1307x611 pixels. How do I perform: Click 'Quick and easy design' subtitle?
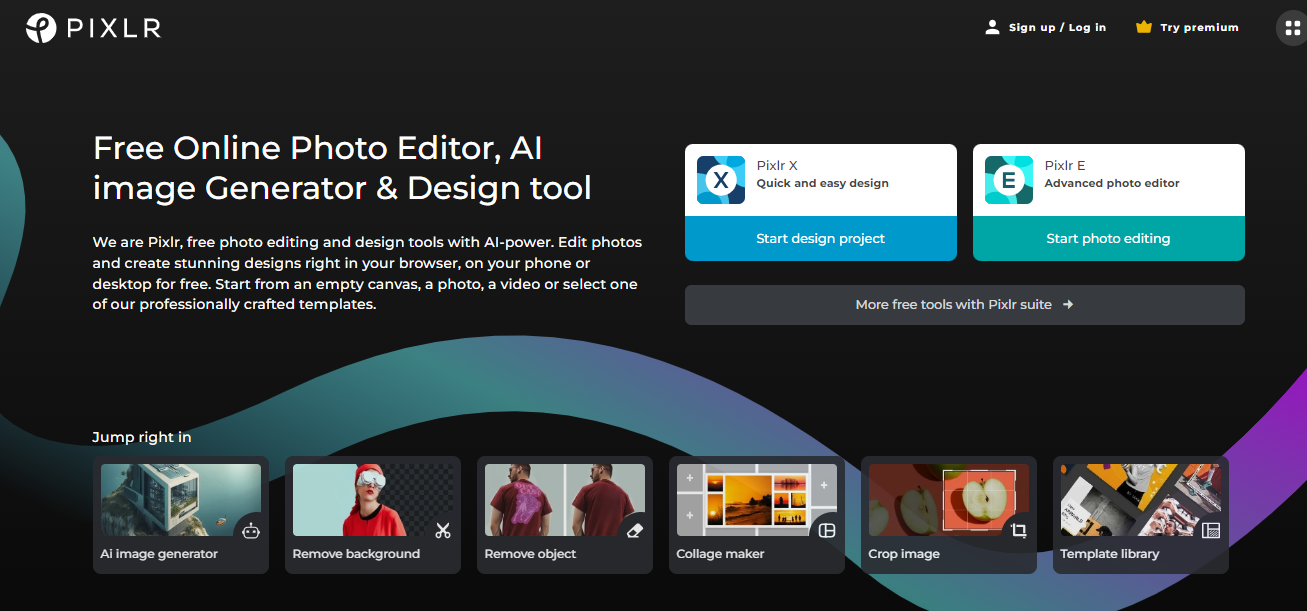[823, 183]
